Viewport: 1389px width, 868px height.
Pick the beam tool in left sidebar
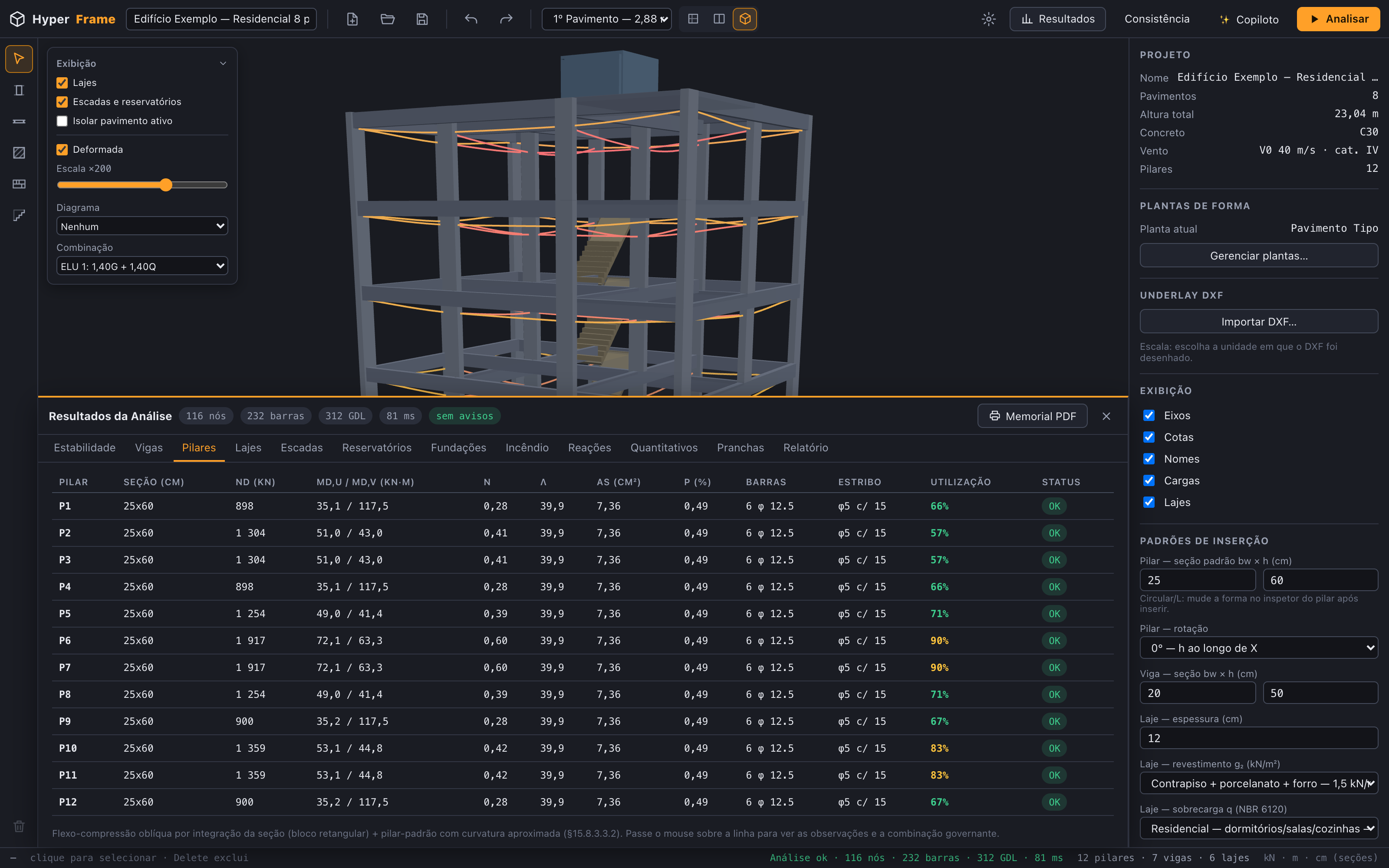(x=19, y=121)
